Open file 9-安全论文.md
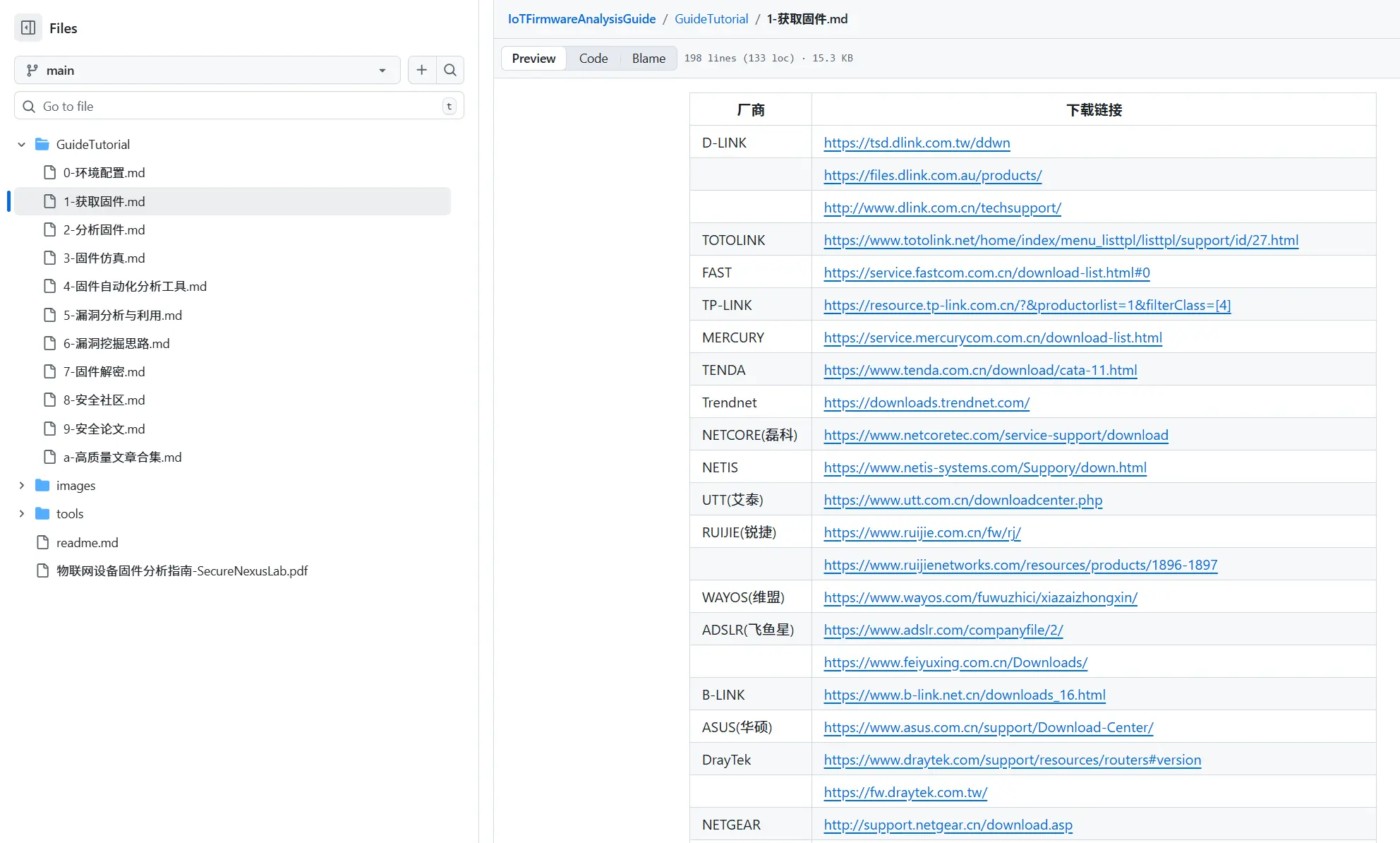 104,429
